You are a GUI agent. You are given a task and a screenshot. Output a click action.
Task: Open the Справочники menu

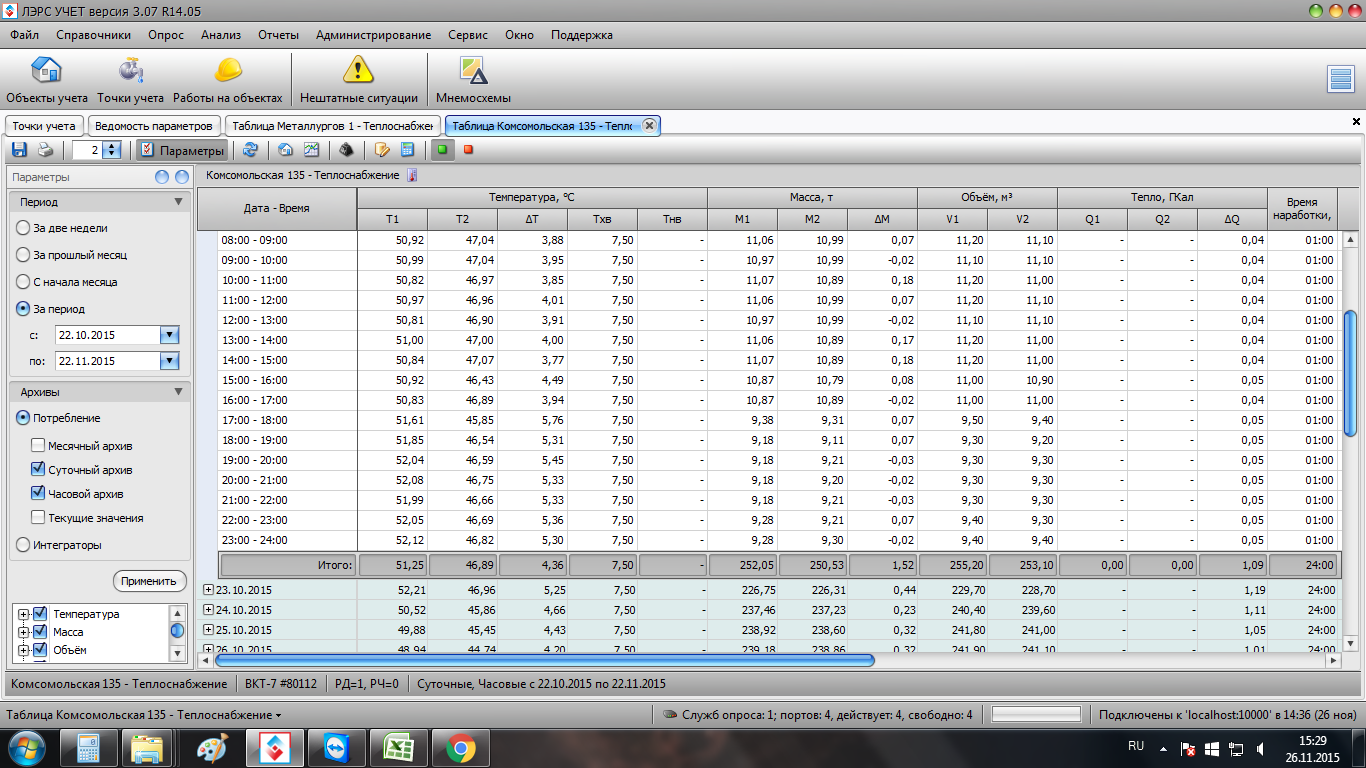coord(93,35)
